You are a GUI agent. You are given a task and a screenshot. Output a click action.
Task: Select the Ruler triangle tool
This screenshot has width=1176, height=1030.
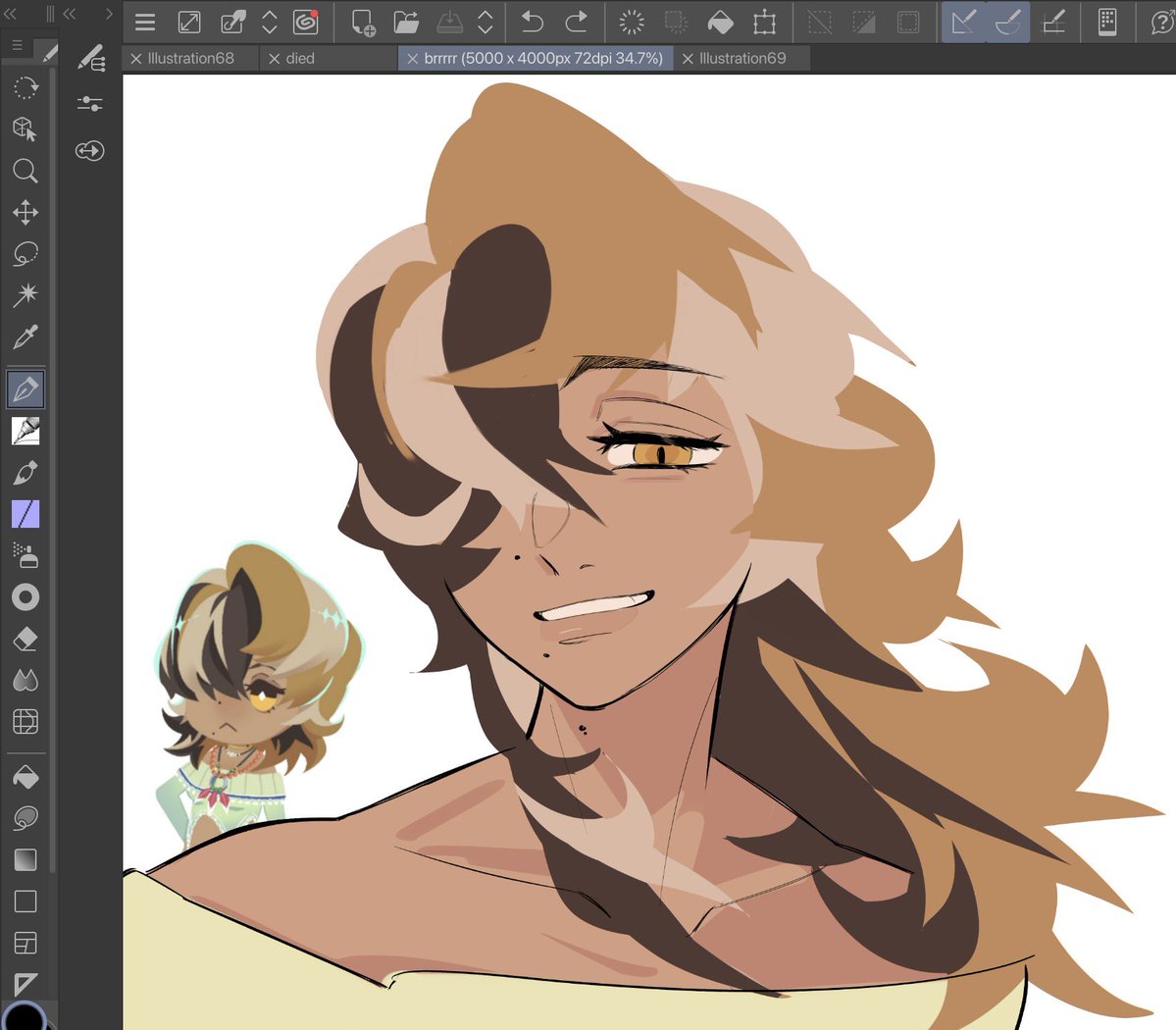[x=26, y=984]
